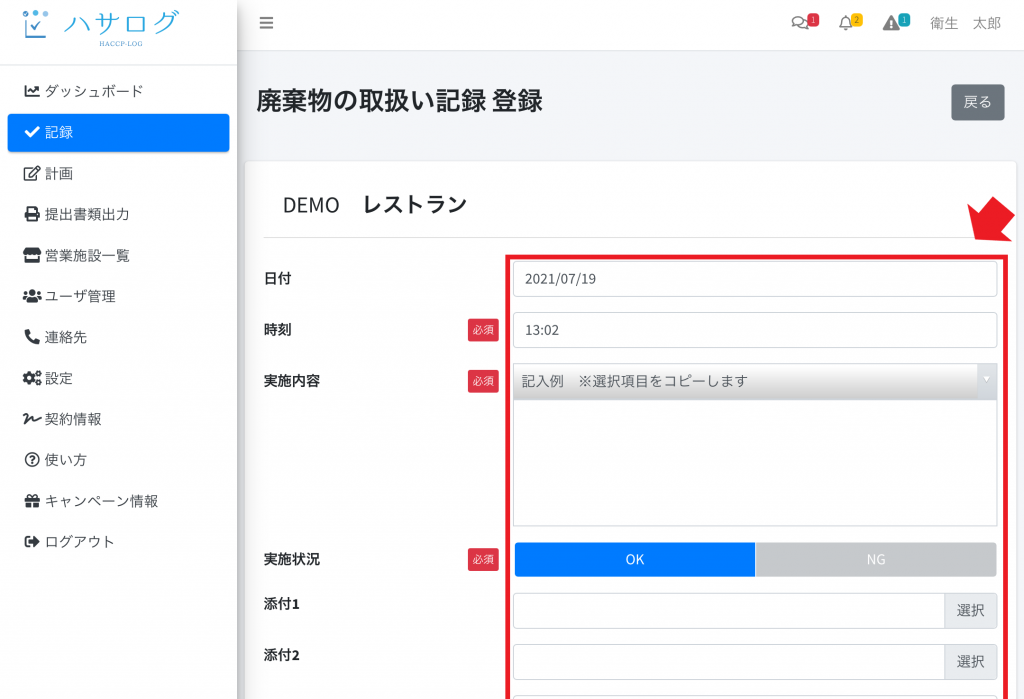Set 実施状況 to NG
Image resolution: width=1024 pixels, height=699 pixels.
tap(875, 559)
